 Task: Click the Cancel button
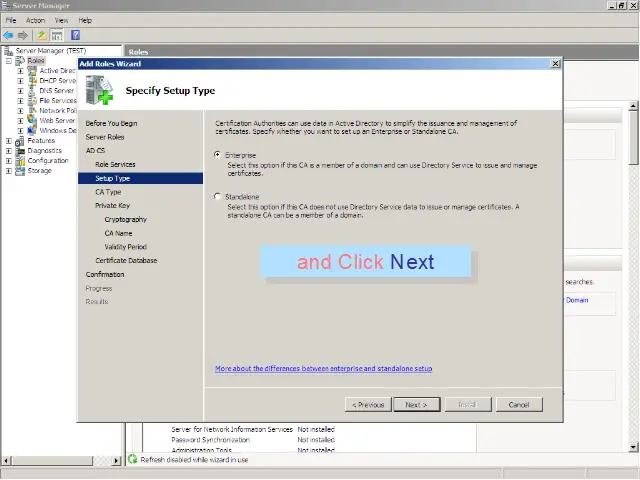point(519,404)
